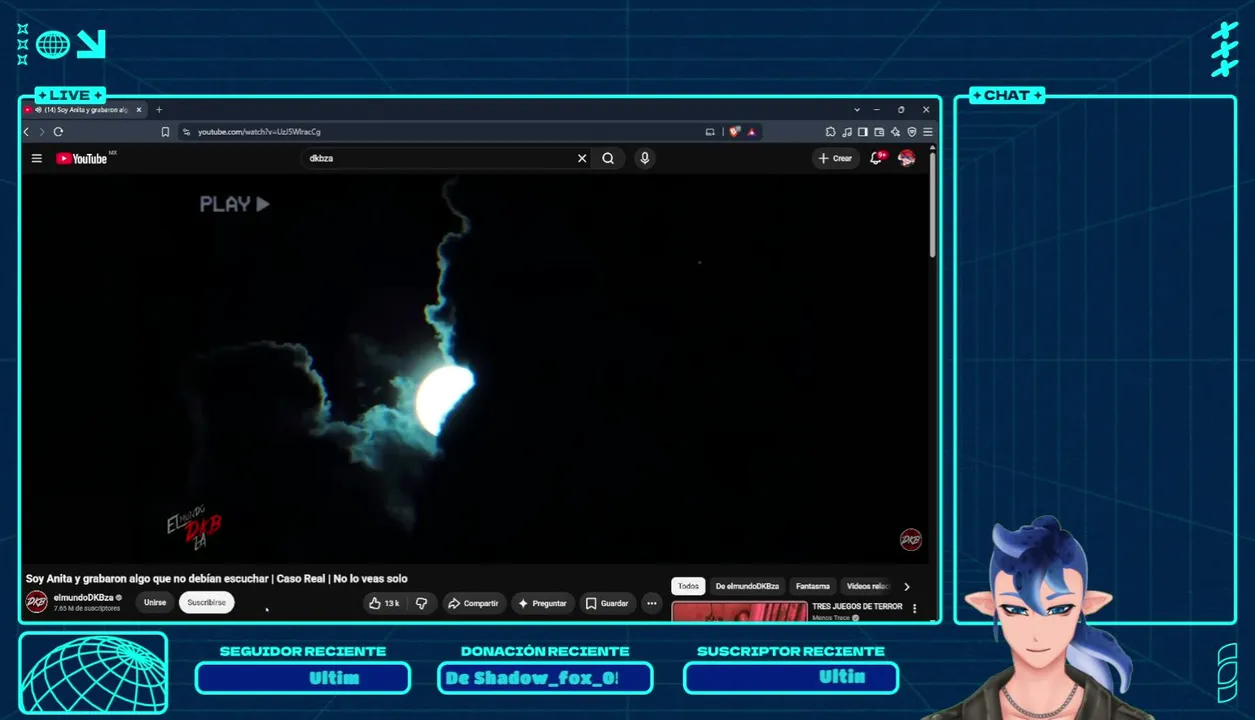
Task: Click inside the dkbza search field
Action: pos(438,158)
